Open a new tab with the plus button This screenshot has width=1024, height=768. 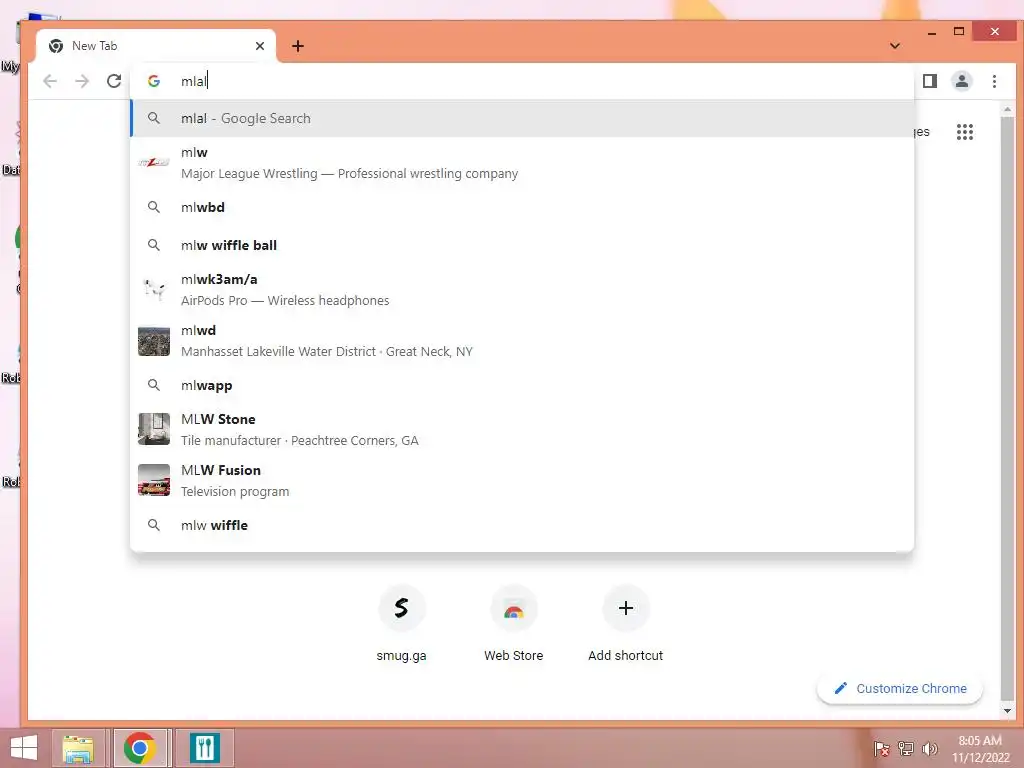tap(298, 46)
